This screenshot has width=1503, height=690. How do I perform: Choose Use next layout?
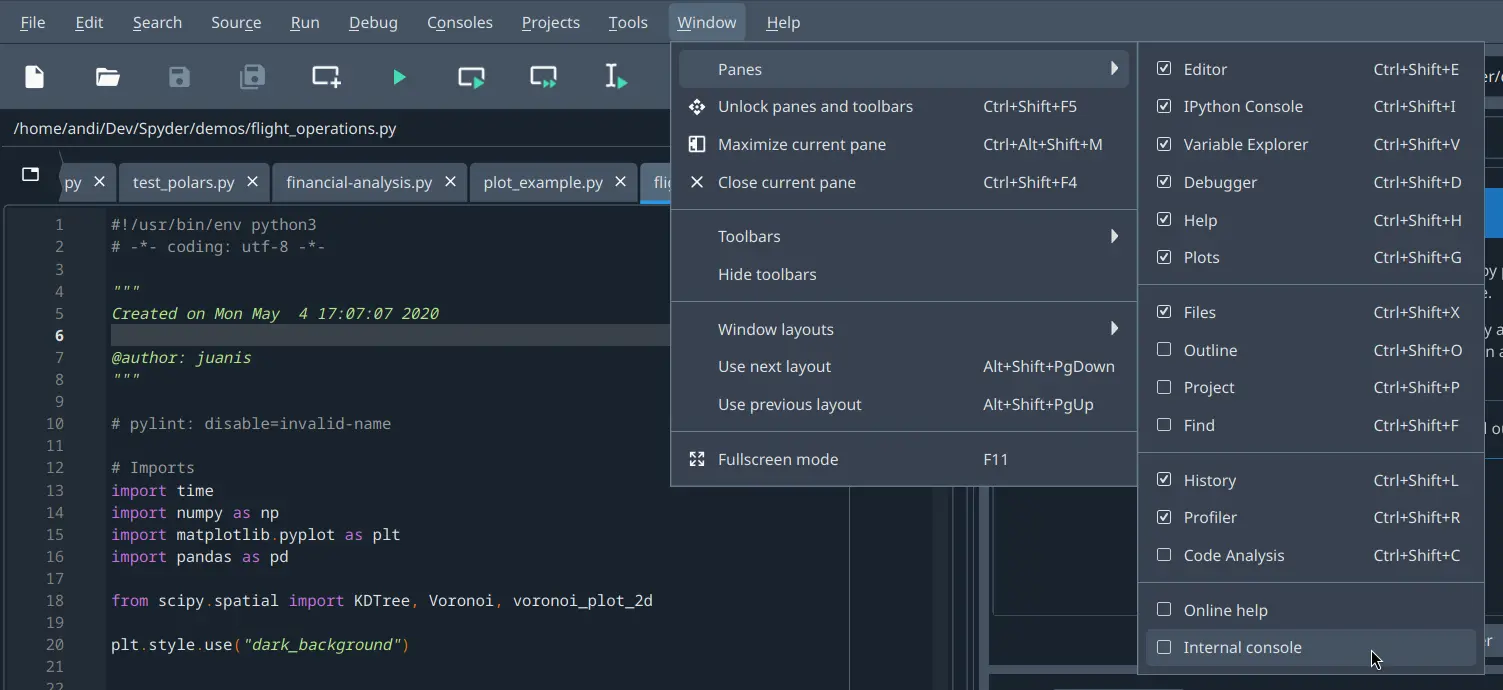903,367
